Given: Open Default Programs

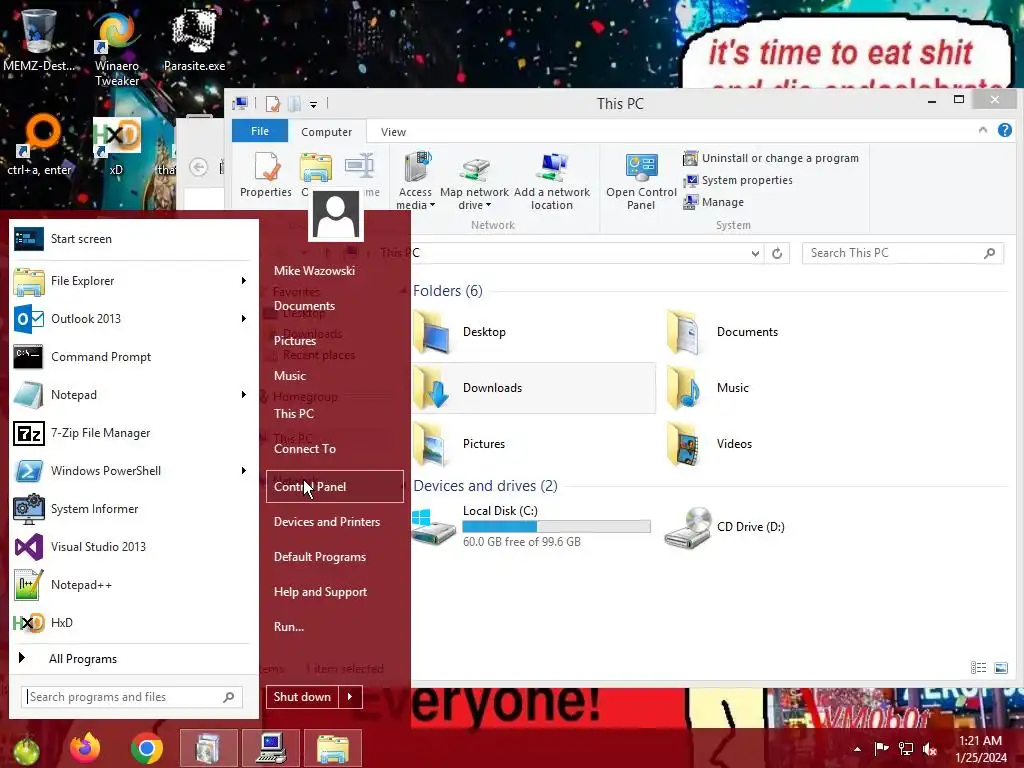Looking at the screenshot, I should pos(319,557).
